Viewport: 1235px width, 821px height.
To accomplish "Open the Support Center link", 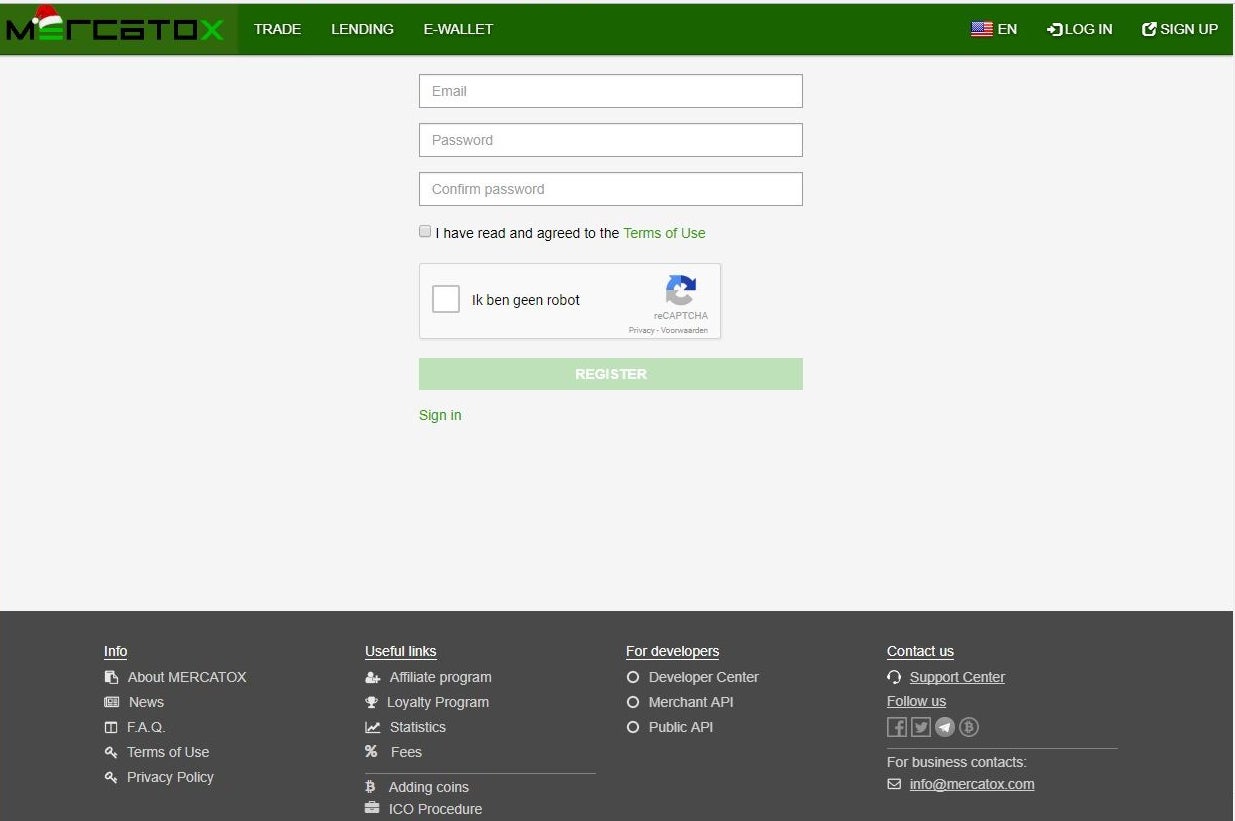I will (x=957, y=677).
